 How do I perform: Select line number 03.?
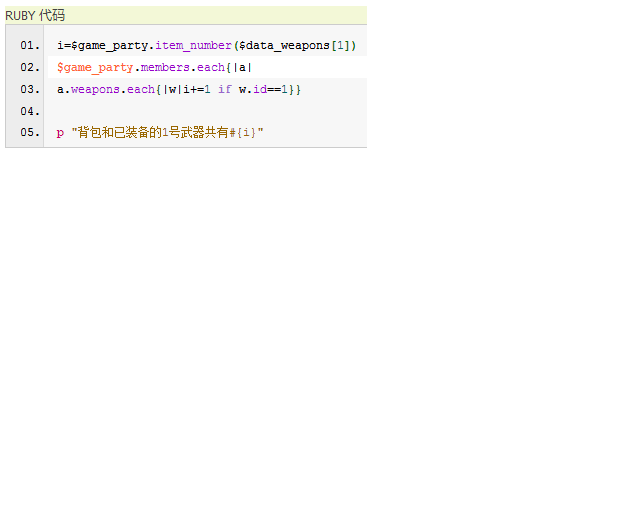(x=30, y=89)
